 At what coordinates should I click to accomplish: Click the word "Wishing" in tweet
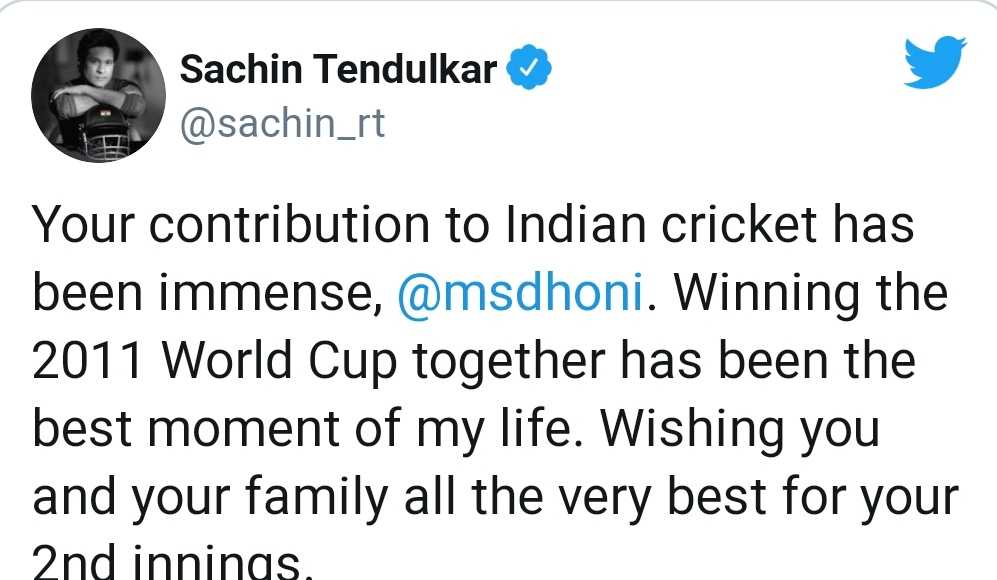[692, 429]
